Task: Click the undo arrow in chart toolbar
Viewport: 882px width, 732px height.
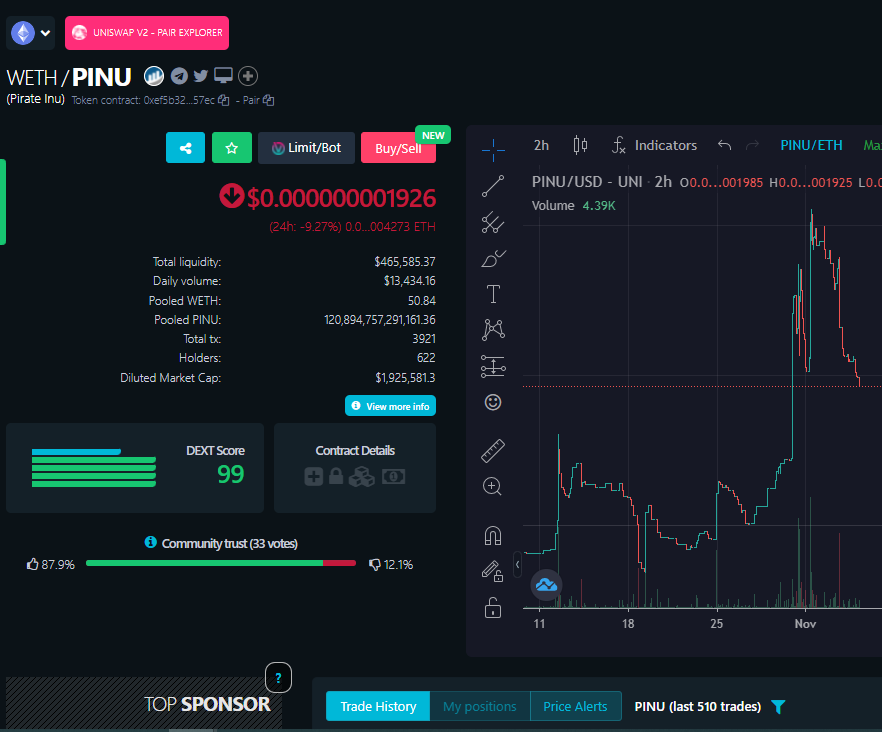Action: (x=724, y=145)
